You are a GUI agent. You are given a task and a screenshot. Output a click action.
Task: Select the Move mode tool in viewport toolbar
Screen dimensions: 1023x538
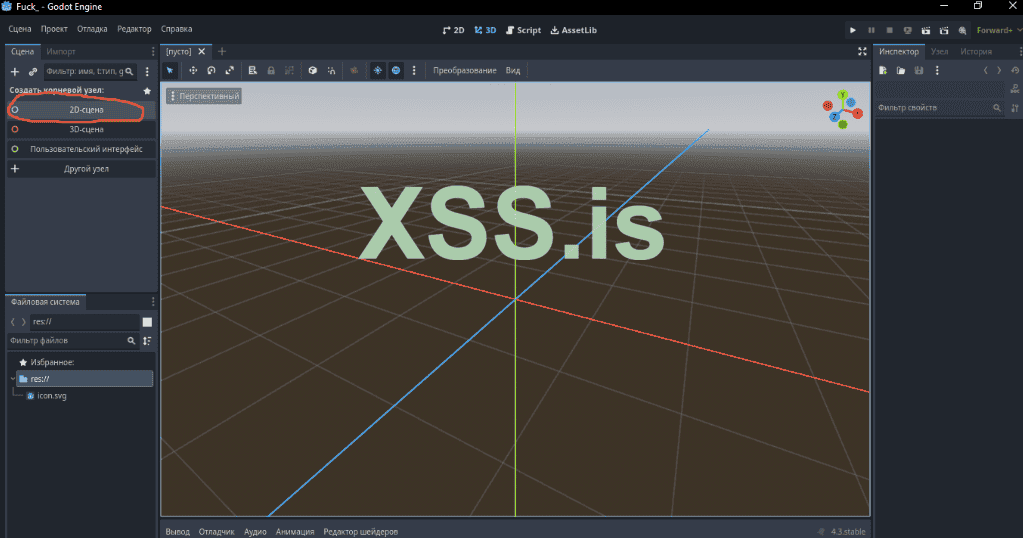tap(193, 71)
